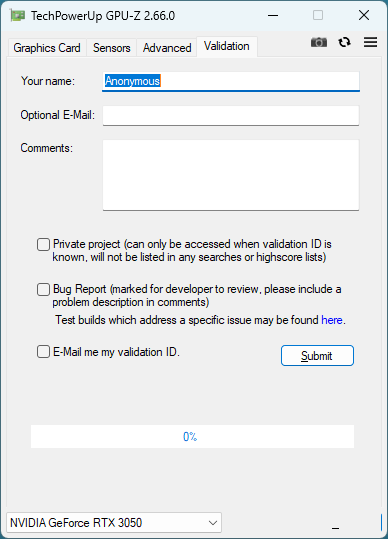Viewport: 388px width, 539px height.
Task: Open the hamburger menu icon
Action: tap(370, 42)
